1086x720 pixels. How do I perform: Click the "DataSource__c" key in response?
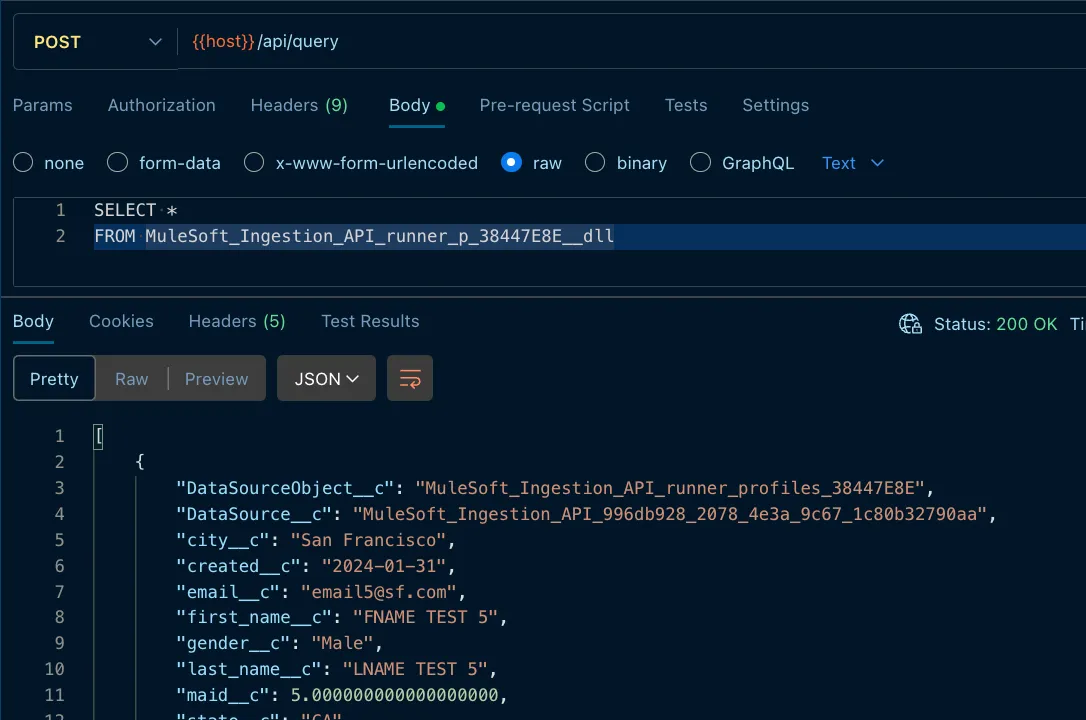253,514
